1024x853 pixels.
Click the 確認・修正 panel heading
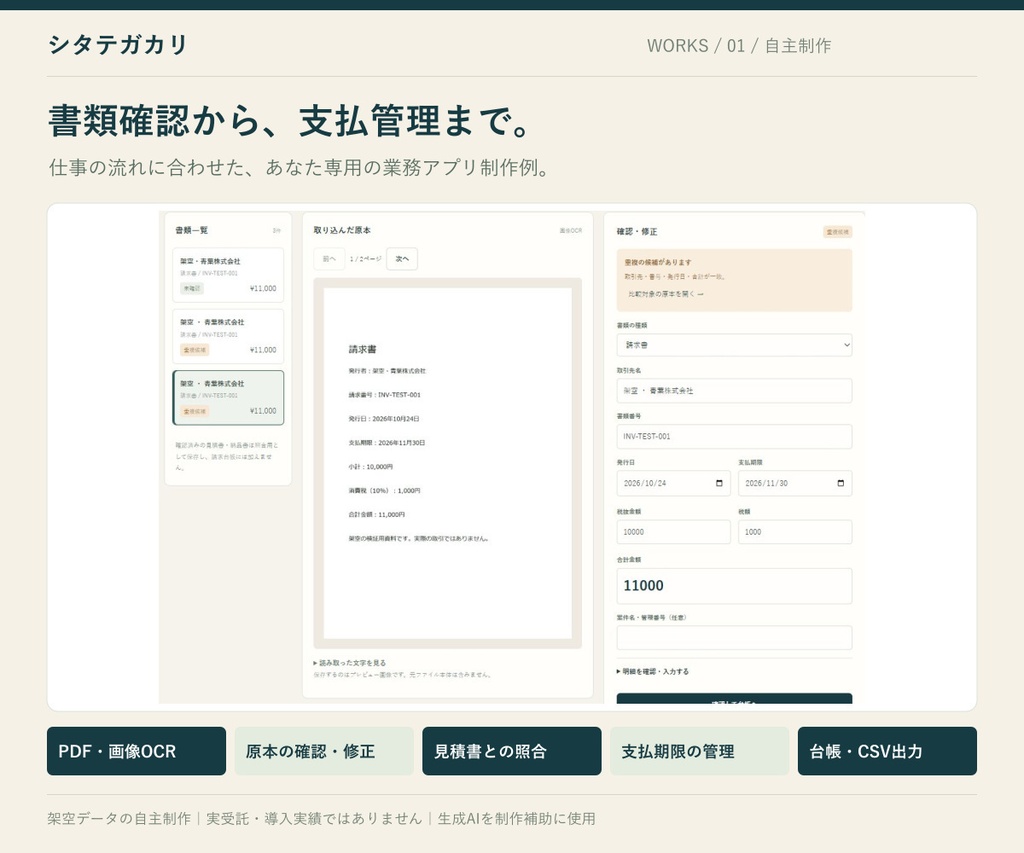point(637,232)
